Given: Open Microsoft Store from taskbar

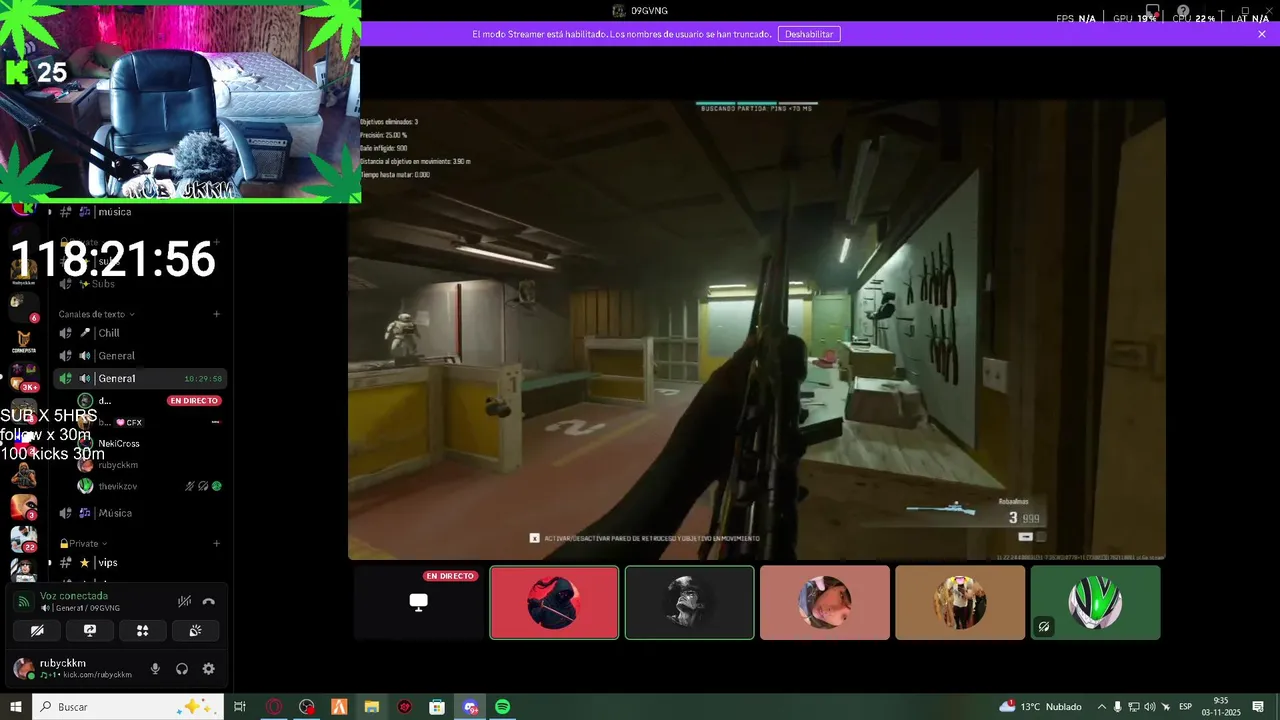Looking at the screenshot, I should pyautogui.click(x=437, y=707).
